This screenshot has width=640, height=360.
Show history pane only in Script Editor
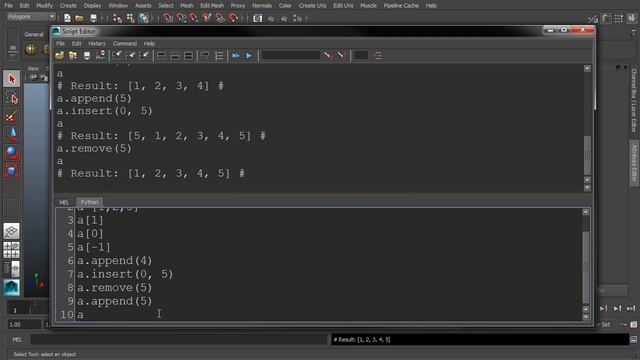[x=161, y=56]
